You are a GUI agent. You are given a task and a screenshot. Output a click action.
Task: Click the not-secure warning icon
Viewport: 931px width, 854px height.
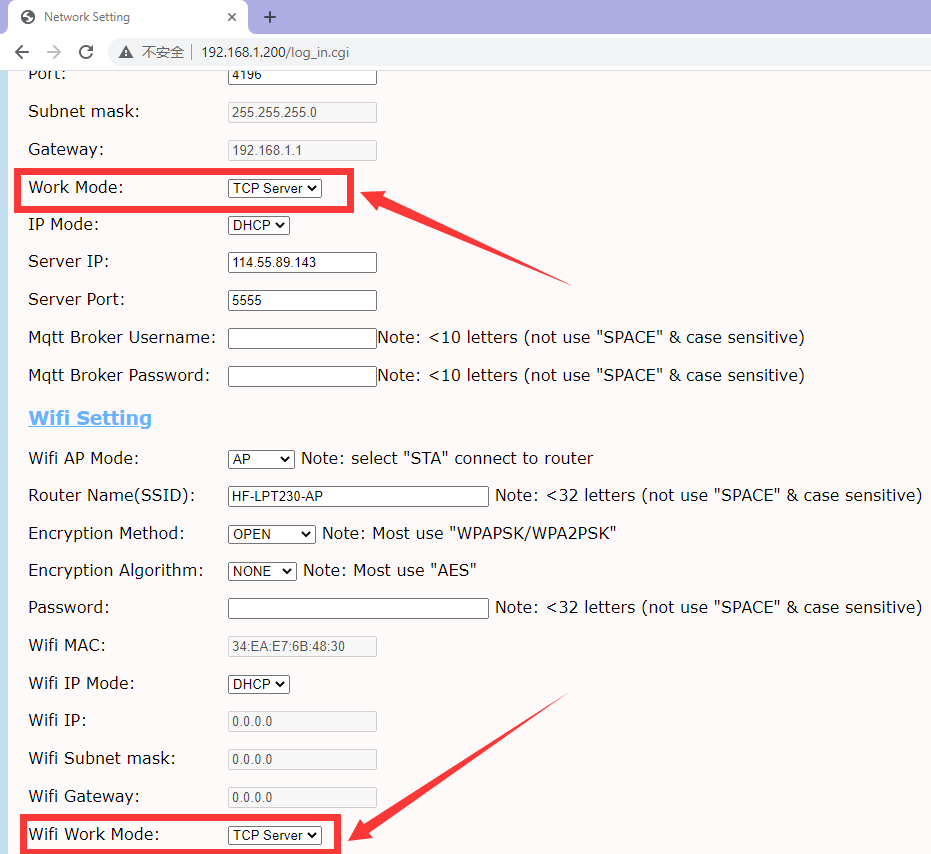(x=126, y=52)
